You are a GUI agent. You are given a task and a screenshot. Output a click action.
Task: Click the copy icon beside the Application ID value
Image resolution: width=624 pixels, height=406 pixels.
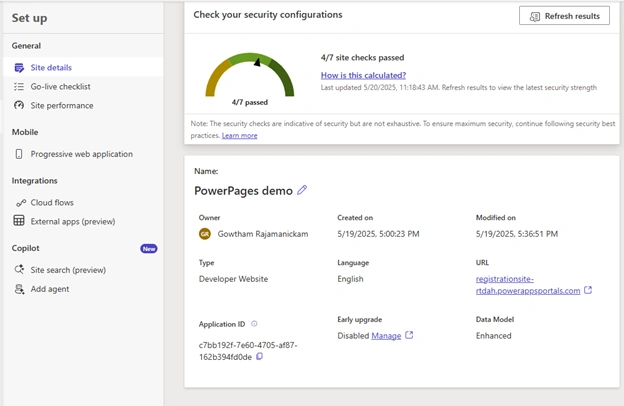pos(259,356)
